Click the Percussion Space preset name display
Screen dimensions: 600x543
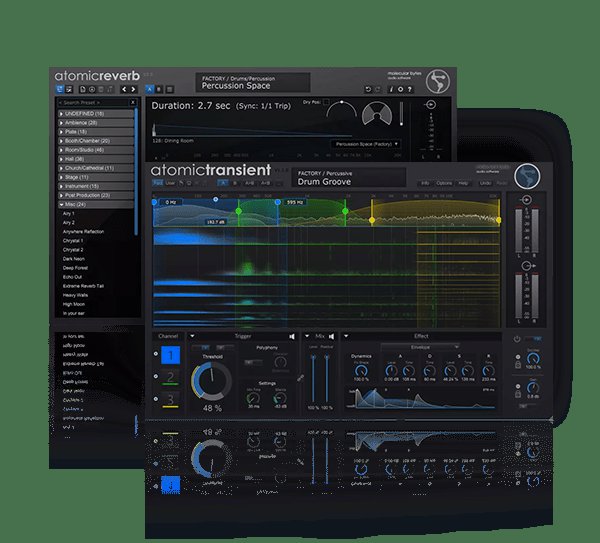253,82
